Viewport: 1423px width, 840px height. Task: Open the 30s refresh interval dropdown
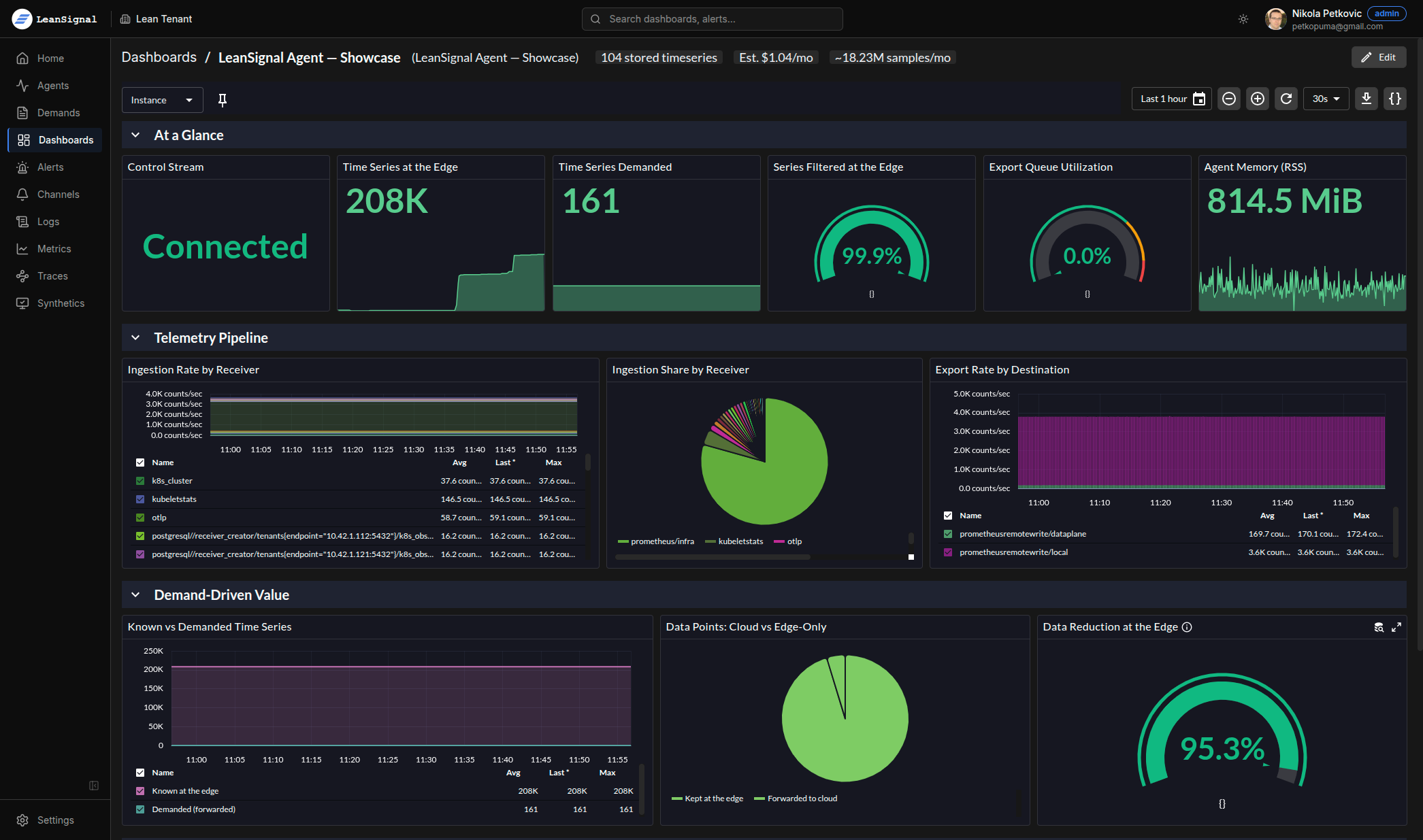point(1326,99)
